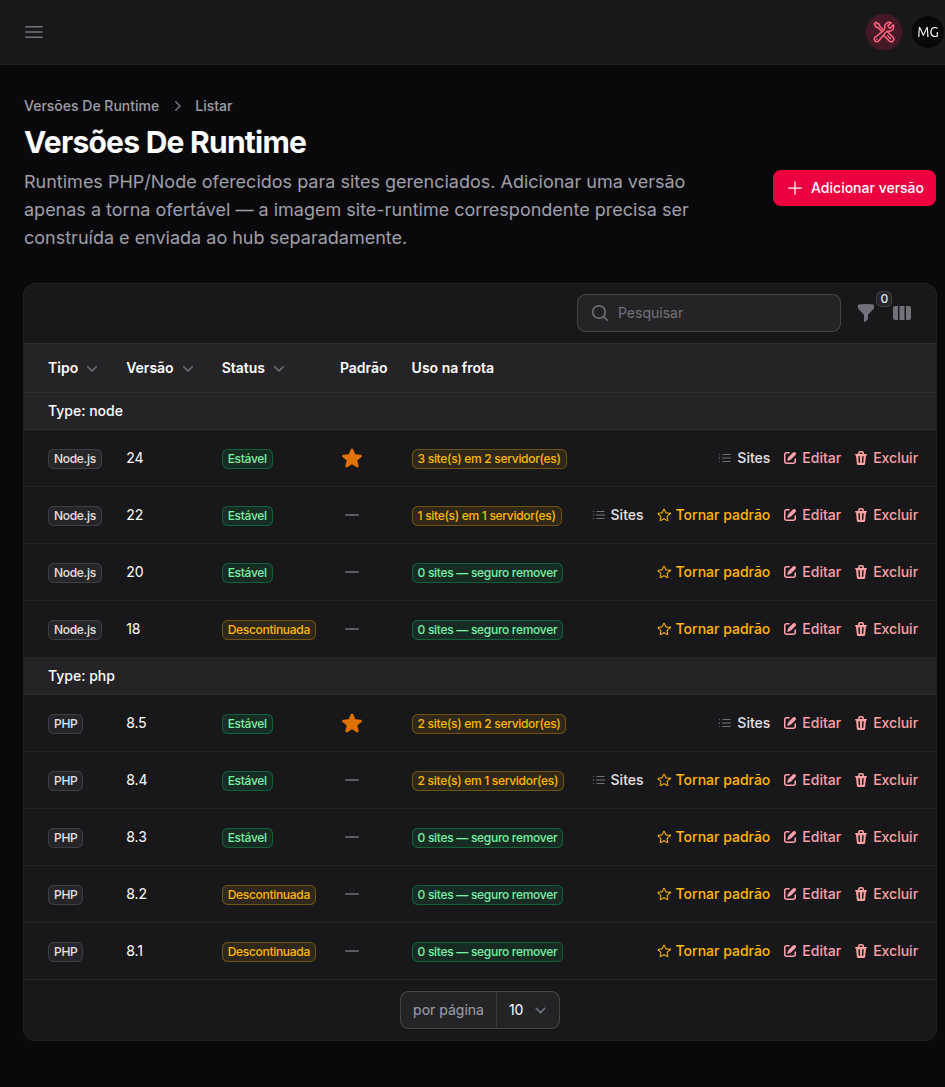Delete the Node.js 20 version
Screen dimensions: 945x1087
[x=886, y=572]
